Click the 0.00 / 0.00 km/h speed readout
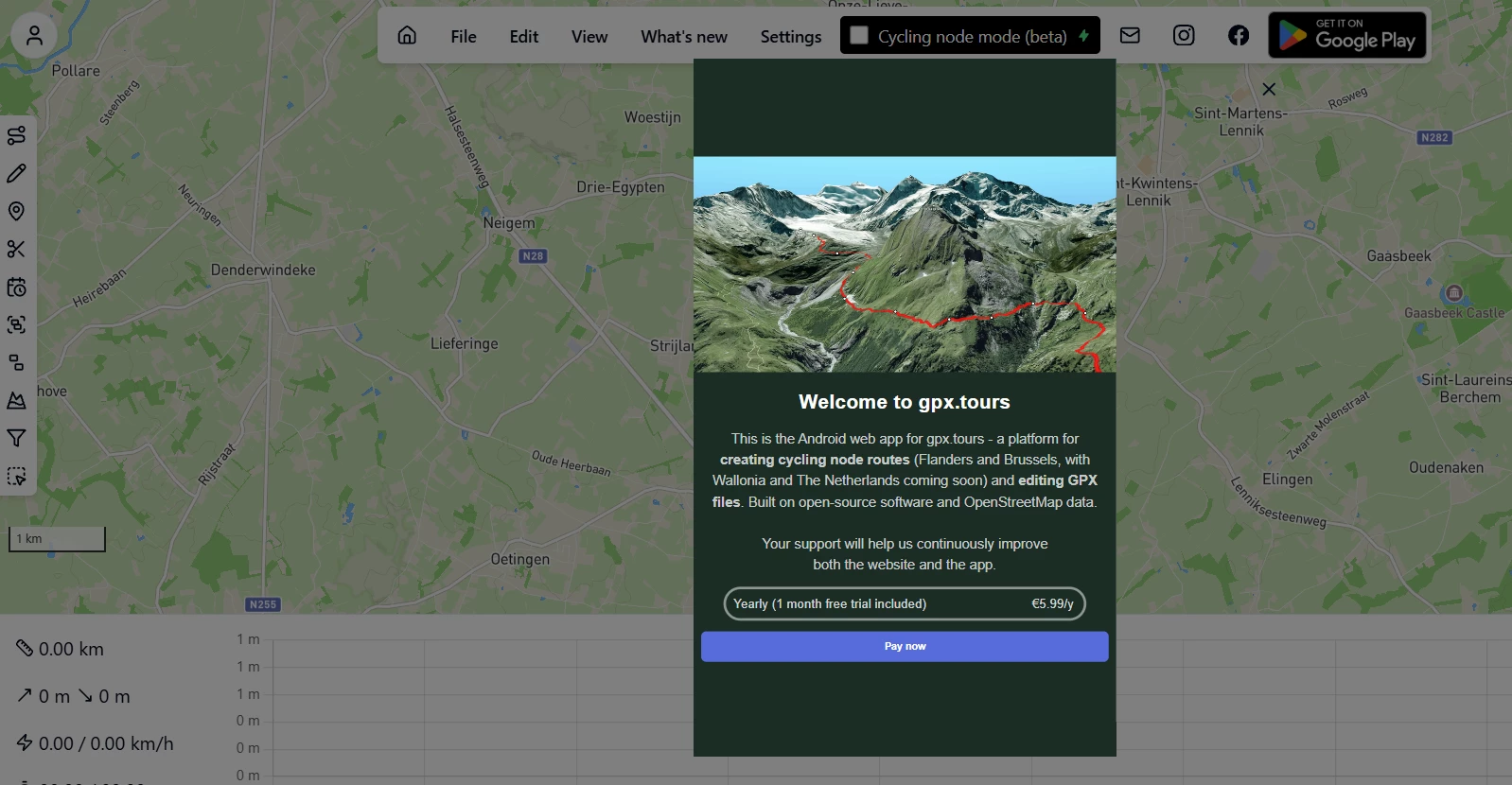The height and width of the screenshot is (785, 1512). tap(96, 743)
